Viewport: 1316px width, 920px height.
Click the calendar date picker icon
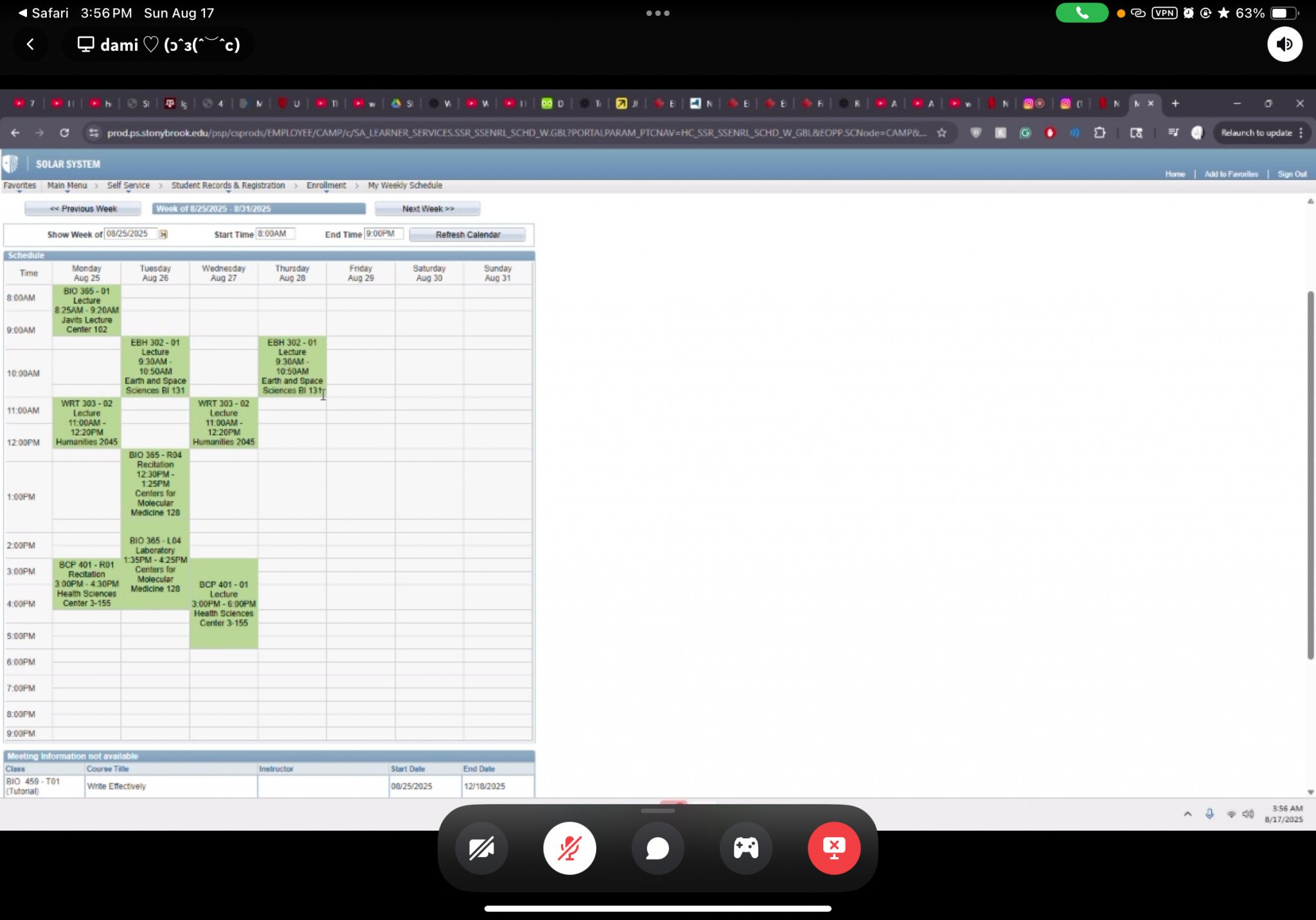[x=163, y=234]
